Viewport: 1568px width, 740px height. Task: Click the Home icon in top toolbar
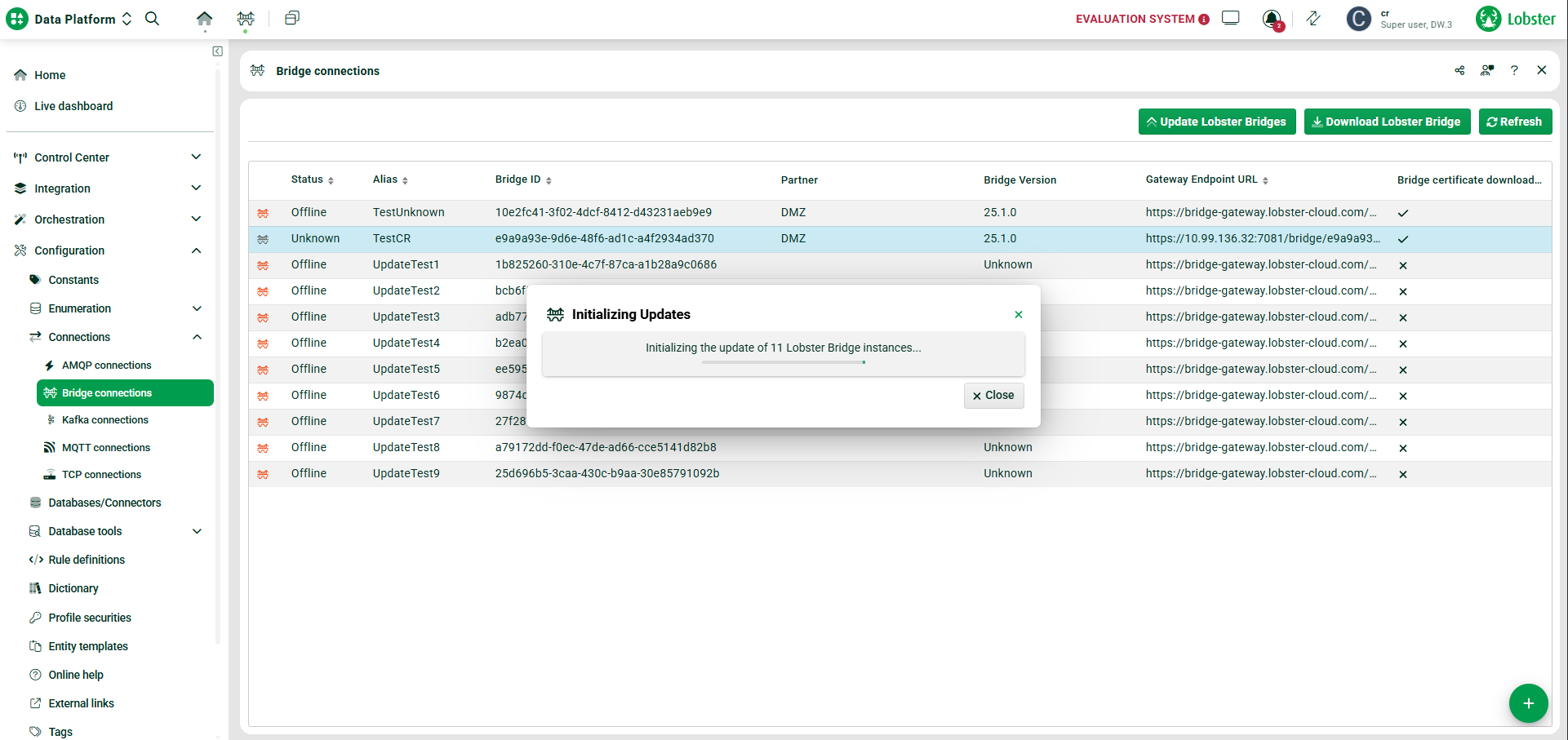tap(204, 19)
